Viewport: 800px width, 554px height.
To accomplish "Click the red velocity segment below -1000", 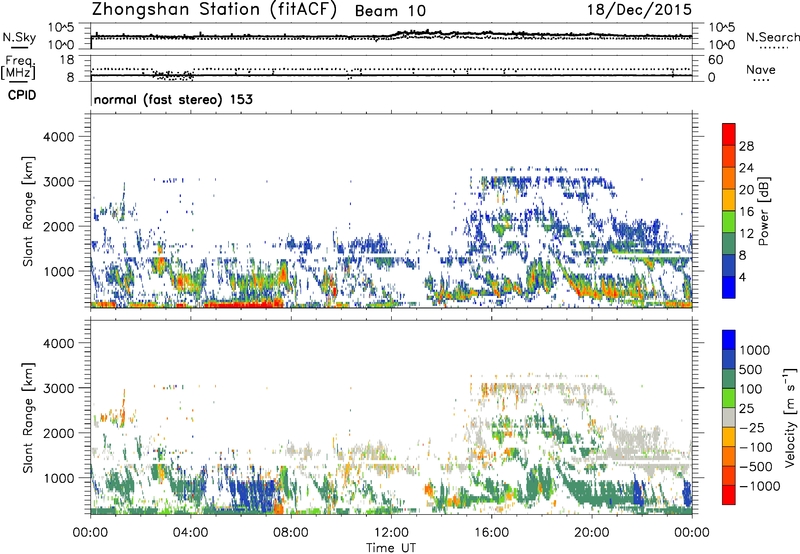I will [x=729, y=495].
